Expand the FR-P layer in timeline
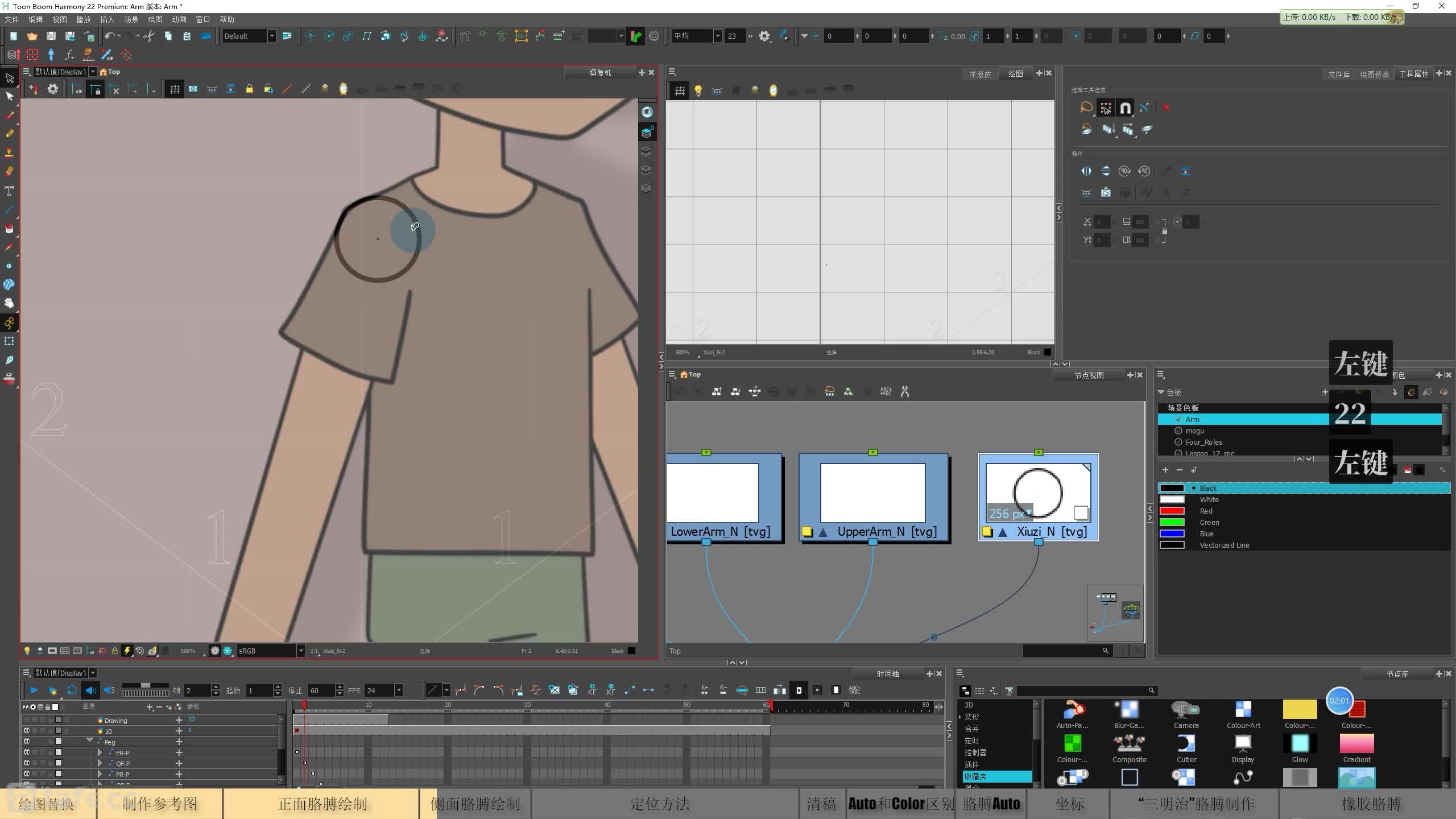Viewport: 1456px width, 819px height. click(100, 752)
